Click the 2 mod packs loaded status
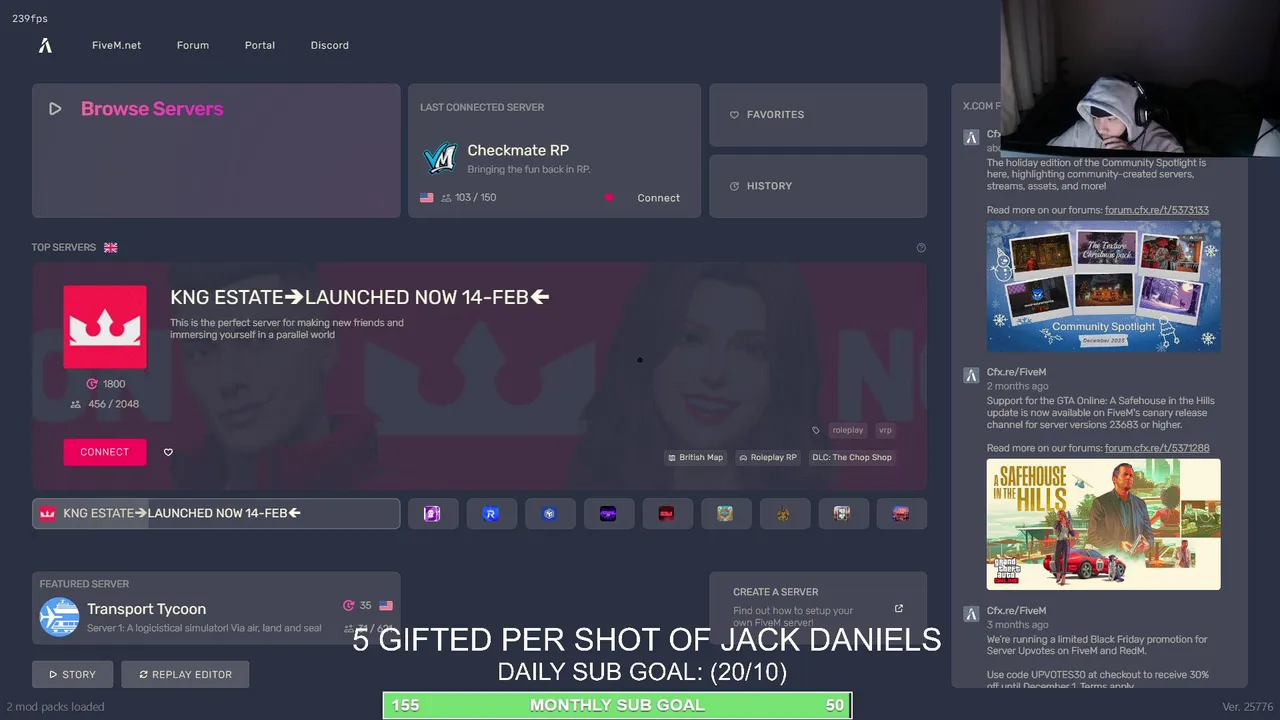The image size is (1280, 720). click(55, 707)
